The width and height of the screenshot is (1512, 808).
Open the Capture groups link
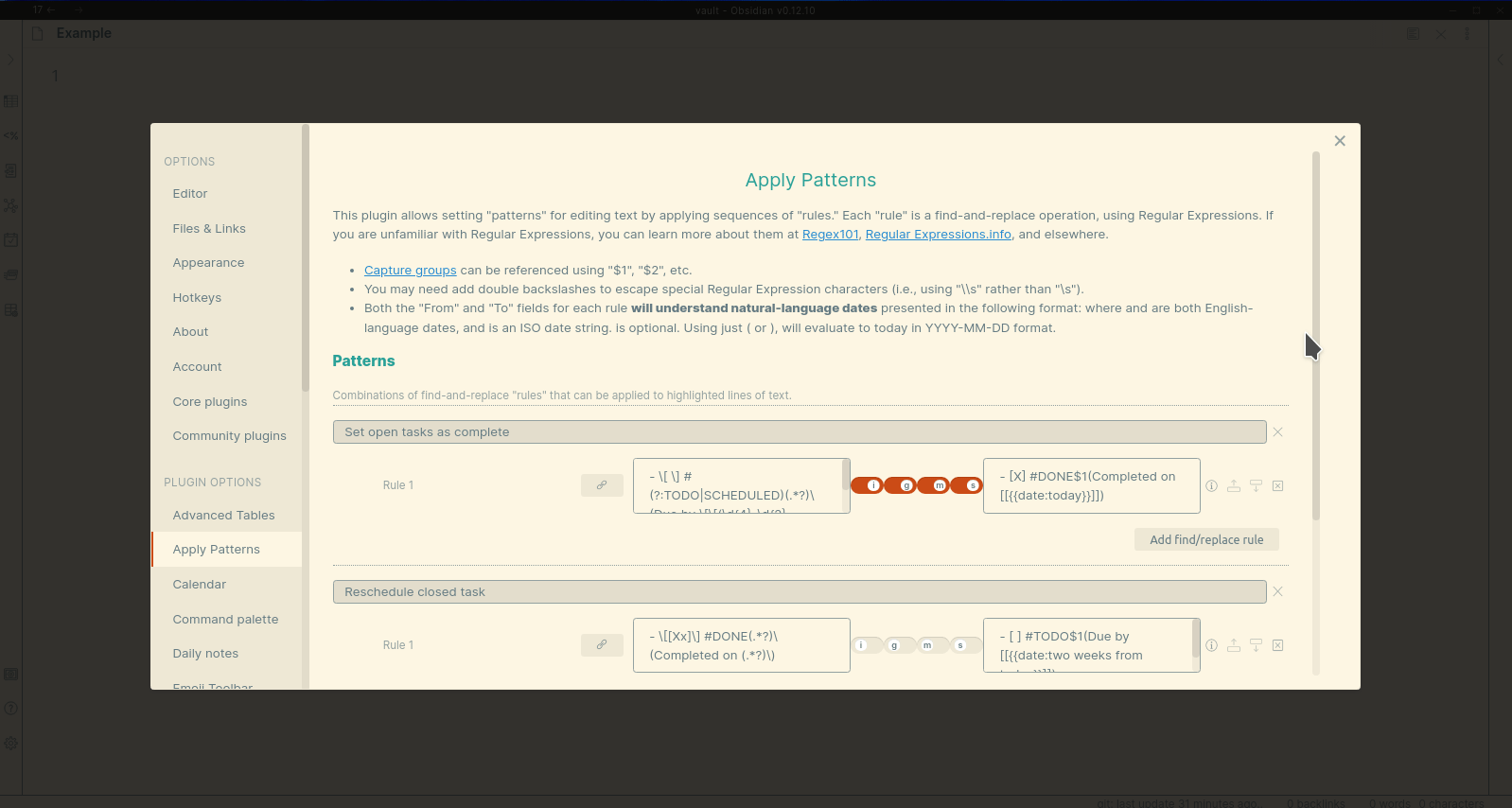tap(410, 271)
